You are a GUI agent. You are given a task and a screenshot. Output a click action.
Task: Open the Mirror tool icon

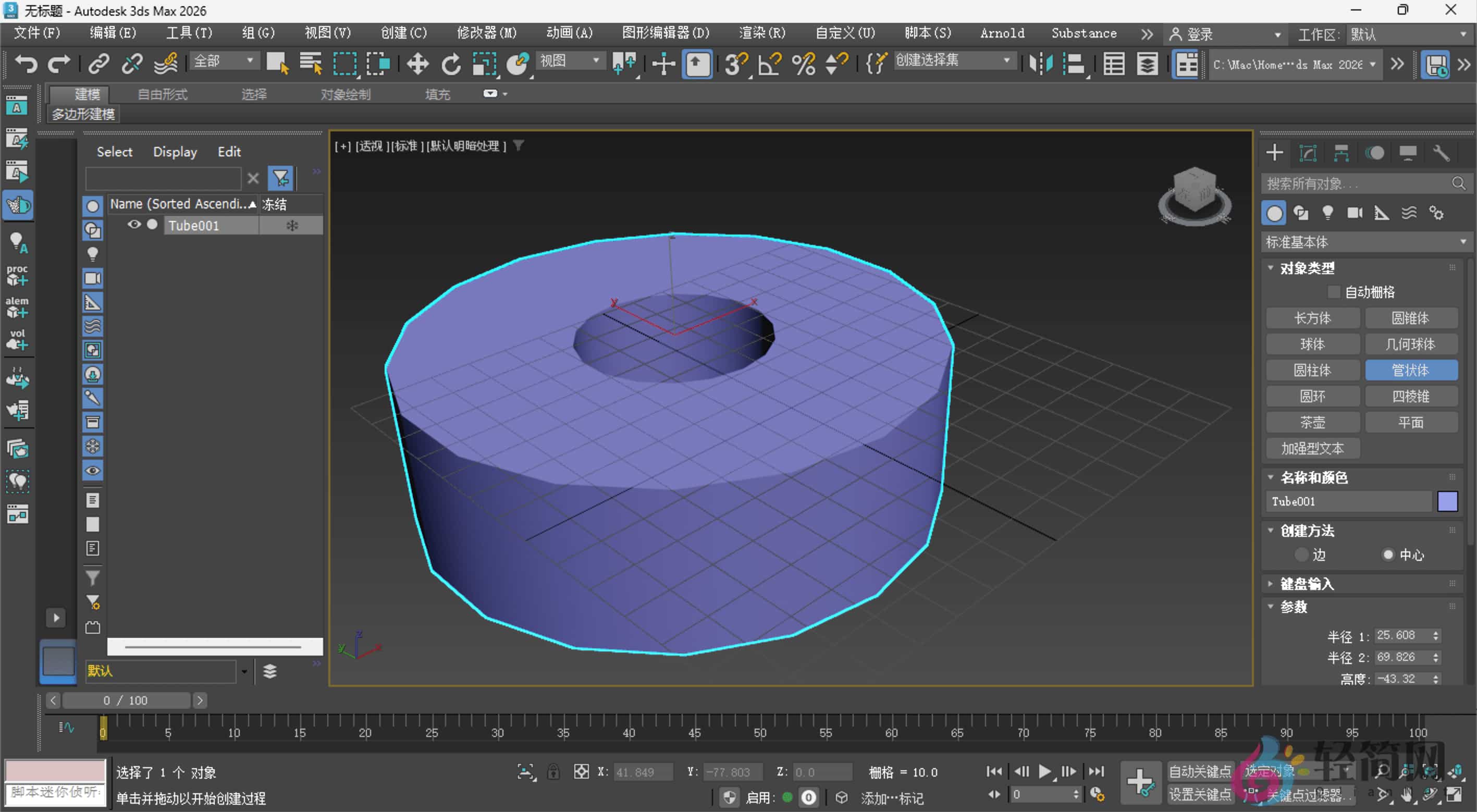coord(1042,63)
